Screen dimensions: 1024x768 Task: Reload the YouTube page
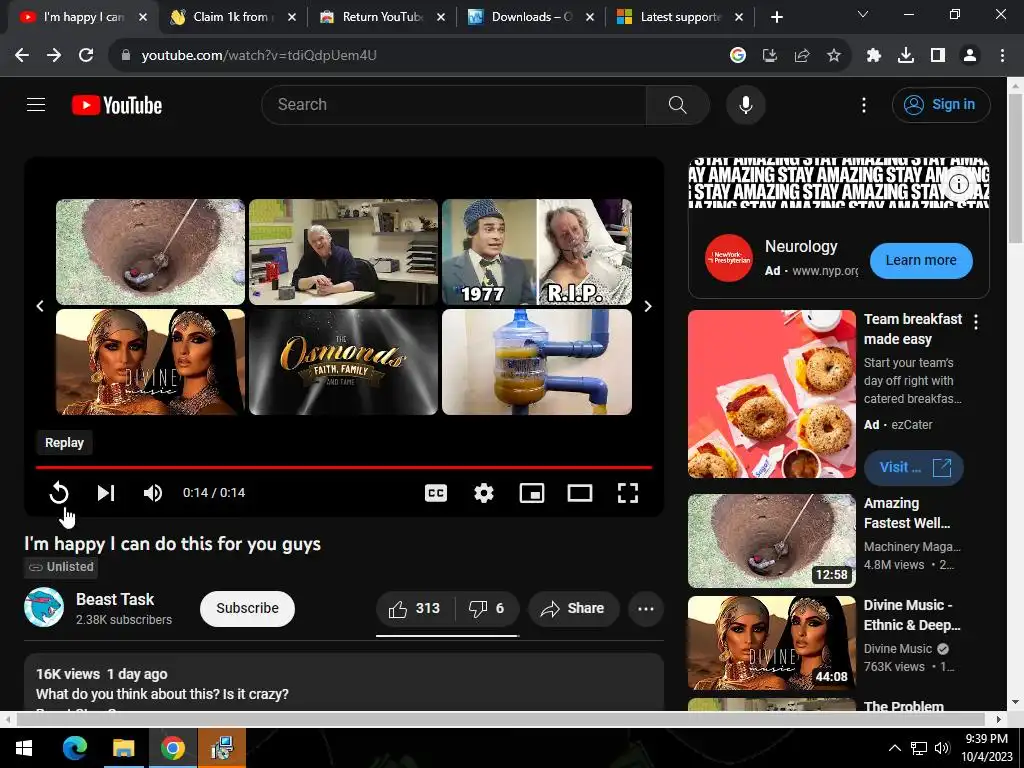(86, 55)
